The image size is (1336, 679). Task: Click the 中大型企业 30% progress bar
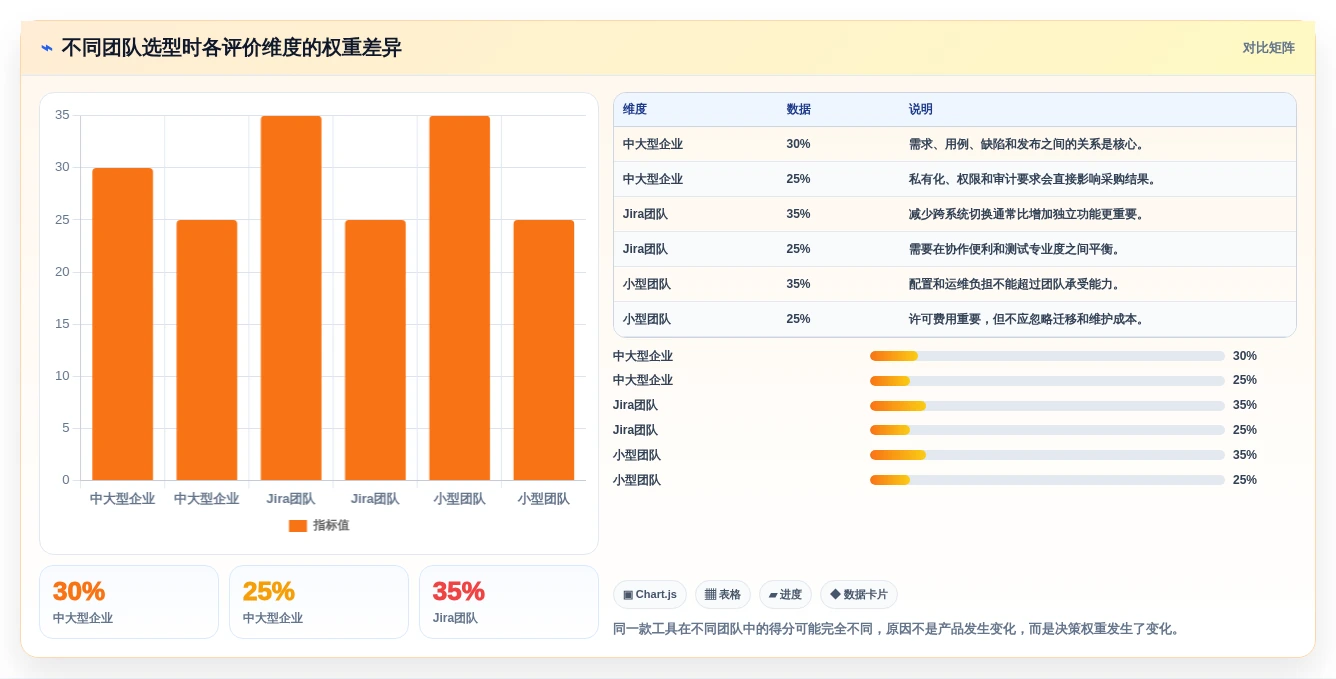(1047, 356)
